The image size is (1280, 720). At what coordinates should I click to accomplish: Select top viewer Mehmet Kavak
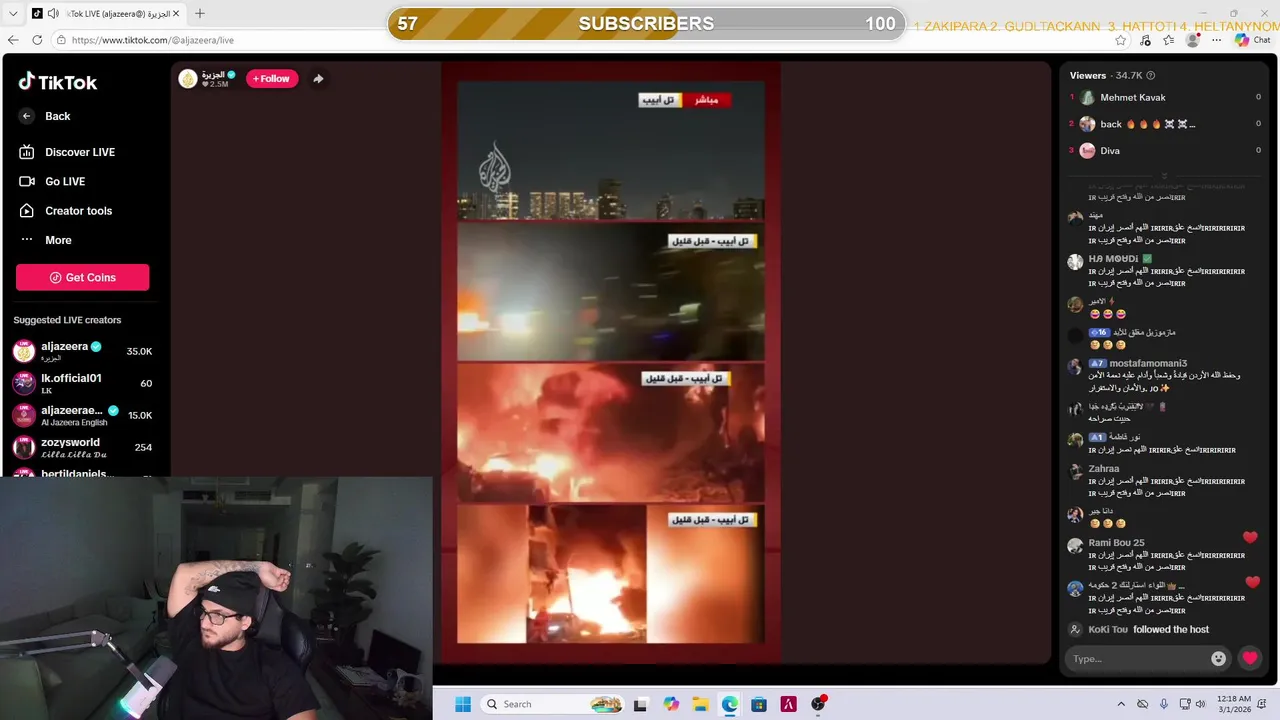click(x=1132, y=97)
